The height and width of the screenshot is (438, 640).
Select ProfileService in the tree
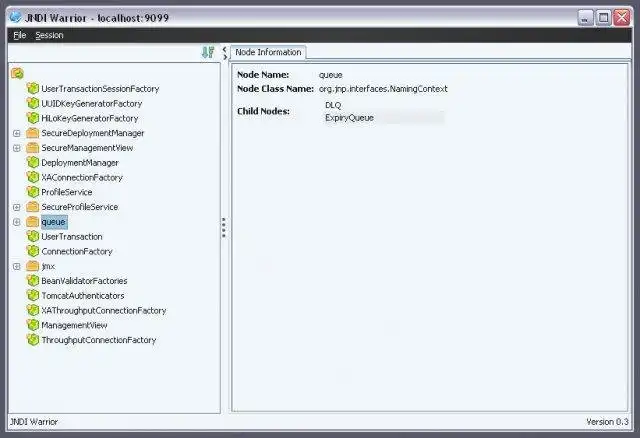pos(67,192)
